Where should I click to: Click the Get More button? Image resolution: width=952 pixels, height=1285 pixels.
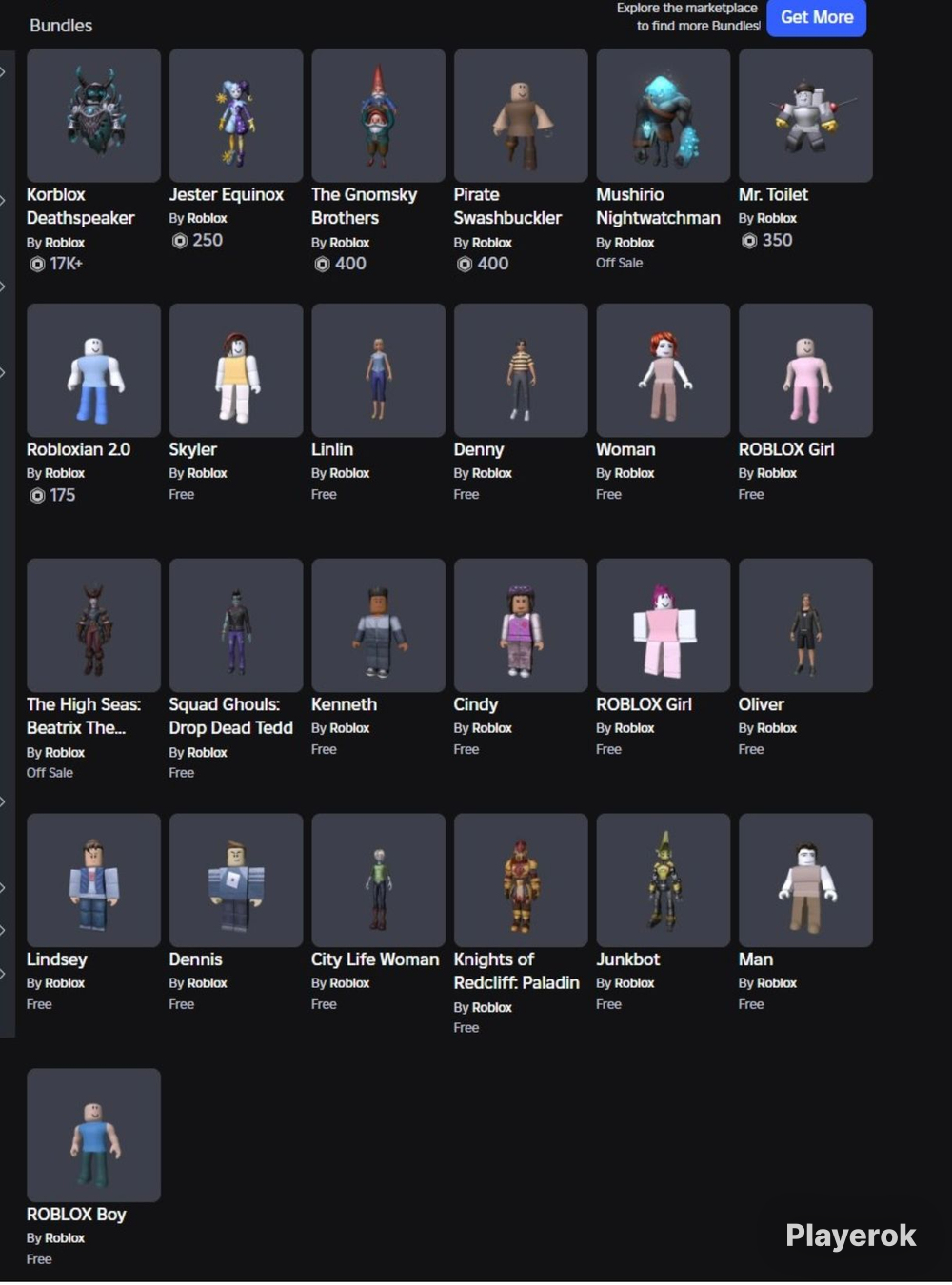(816, 17)
